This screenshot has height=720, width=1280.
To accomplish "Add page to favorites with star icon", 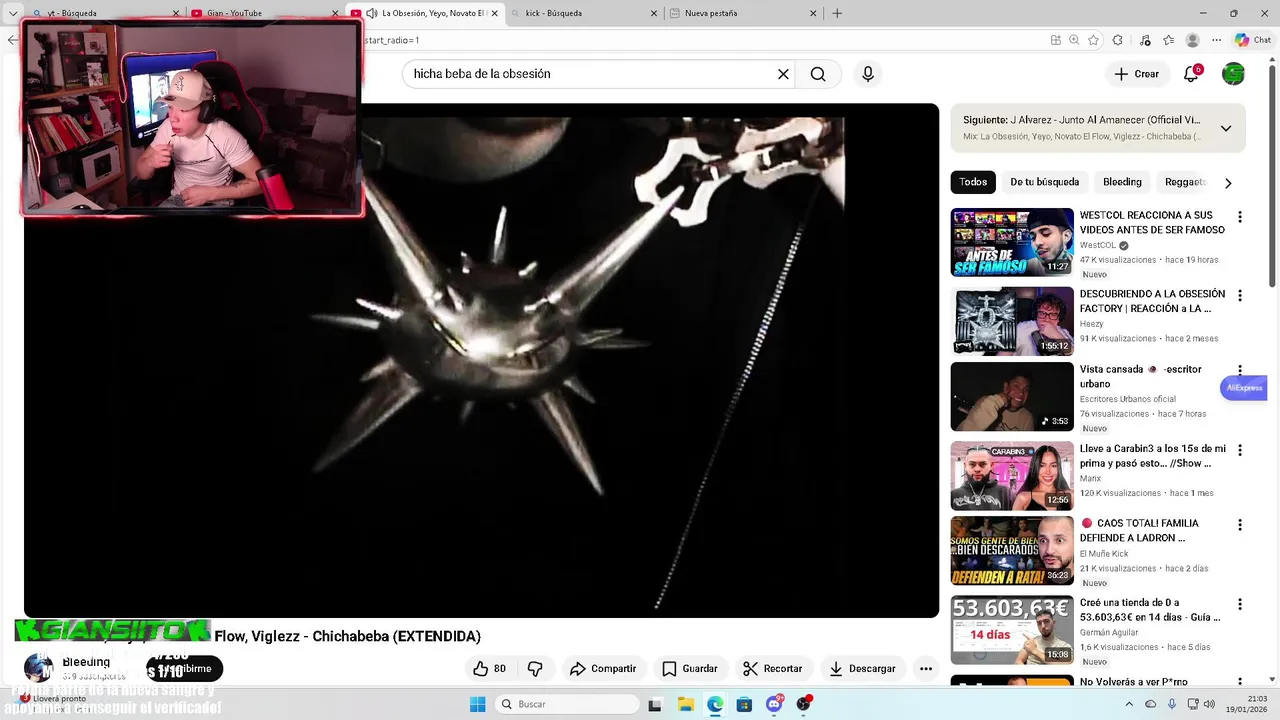I will point(1093,40).
